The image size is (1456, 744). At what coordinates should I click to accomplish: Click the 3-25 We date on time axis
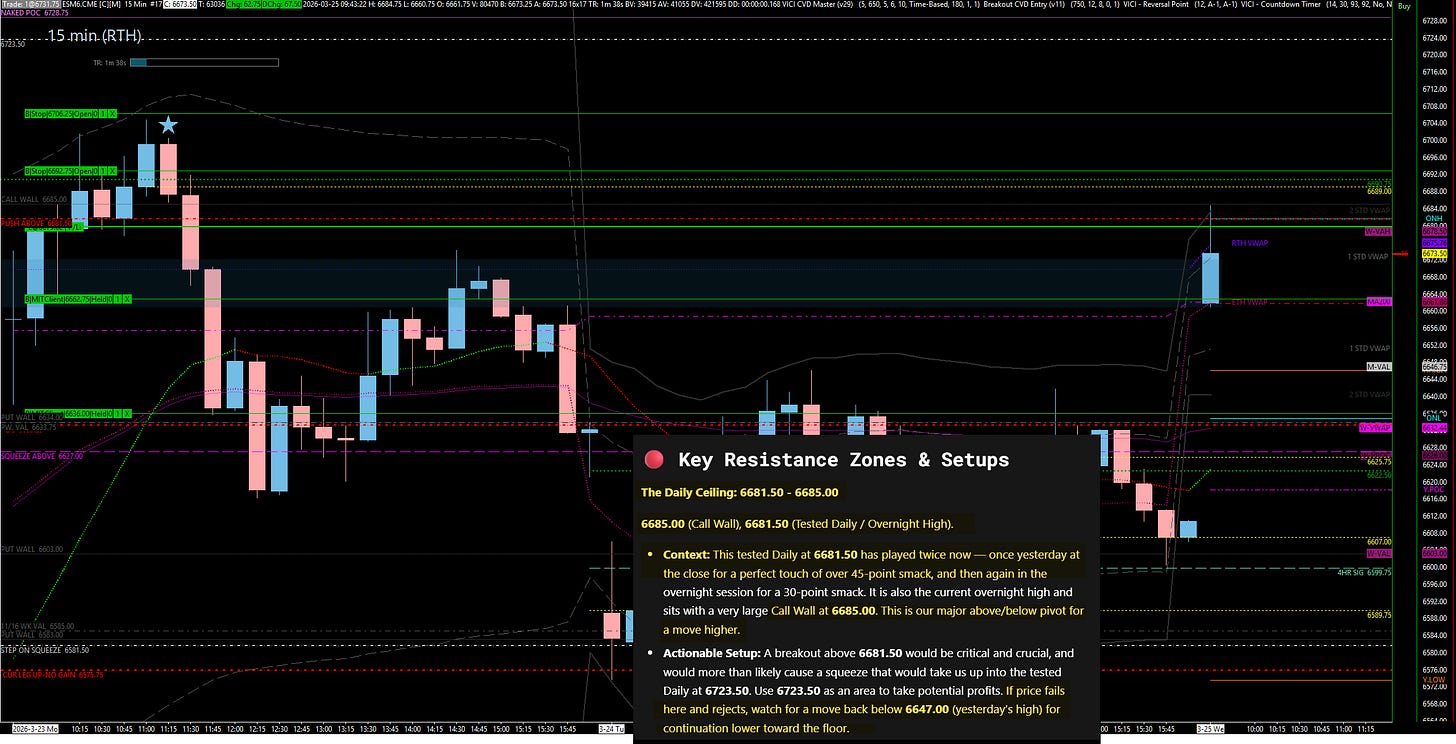(x=1211, y=730)
